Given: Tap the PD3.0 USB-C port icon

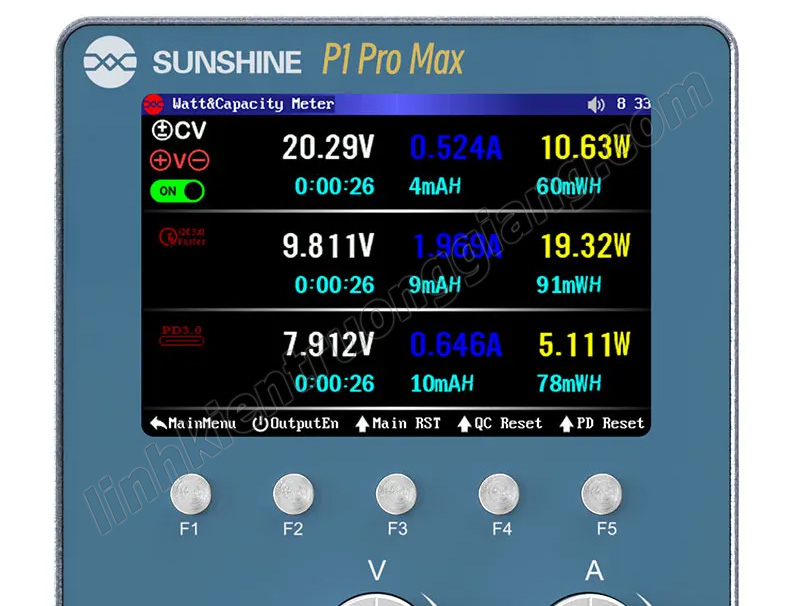Looking at the screenshot, I should coord(182,336).
